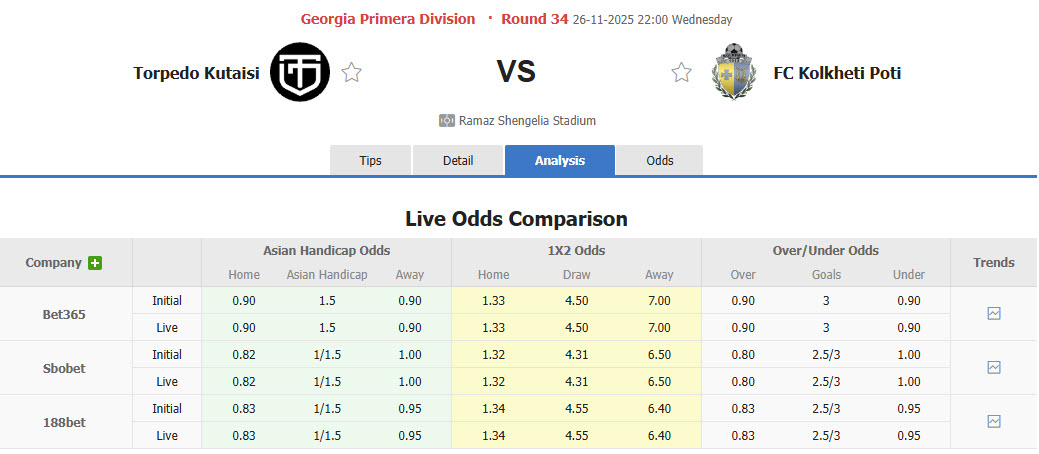Image resolution: width=1039 pixels, height=454 pixels.
Task: Select the Analysis tab
Action: 560,160
